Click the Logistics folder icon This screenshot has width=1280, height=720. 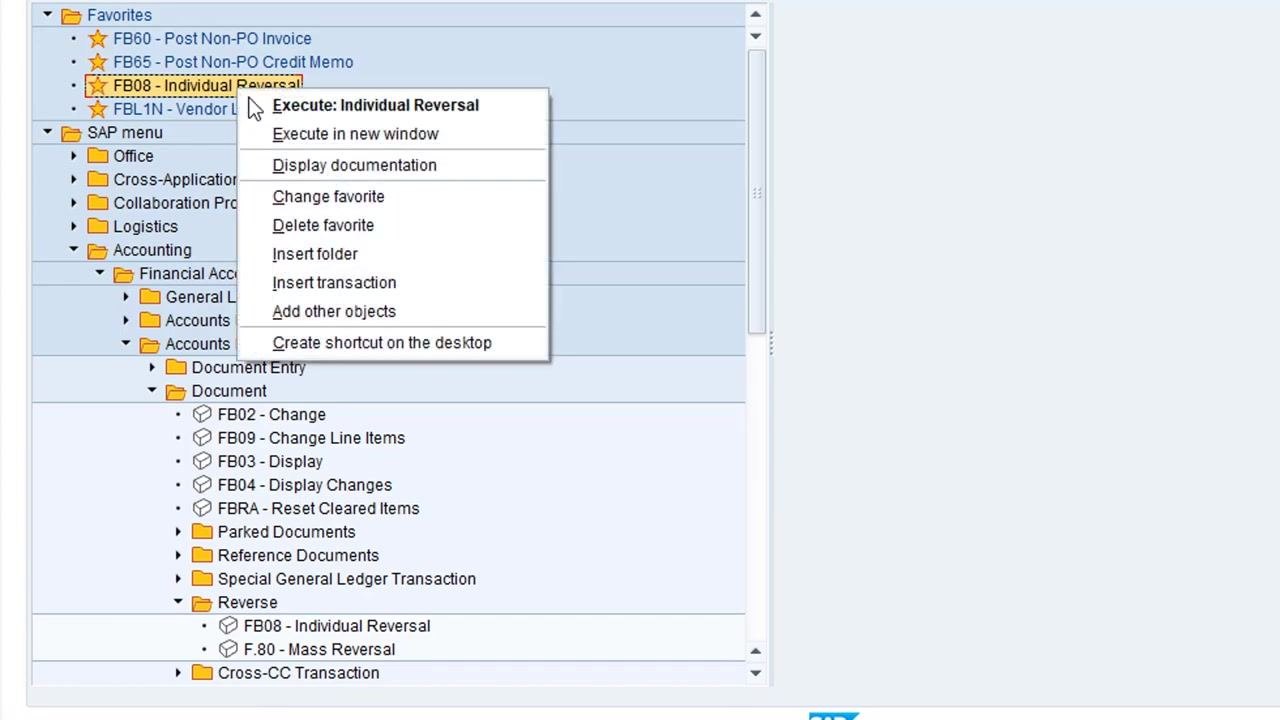click(x=97, y=226)
